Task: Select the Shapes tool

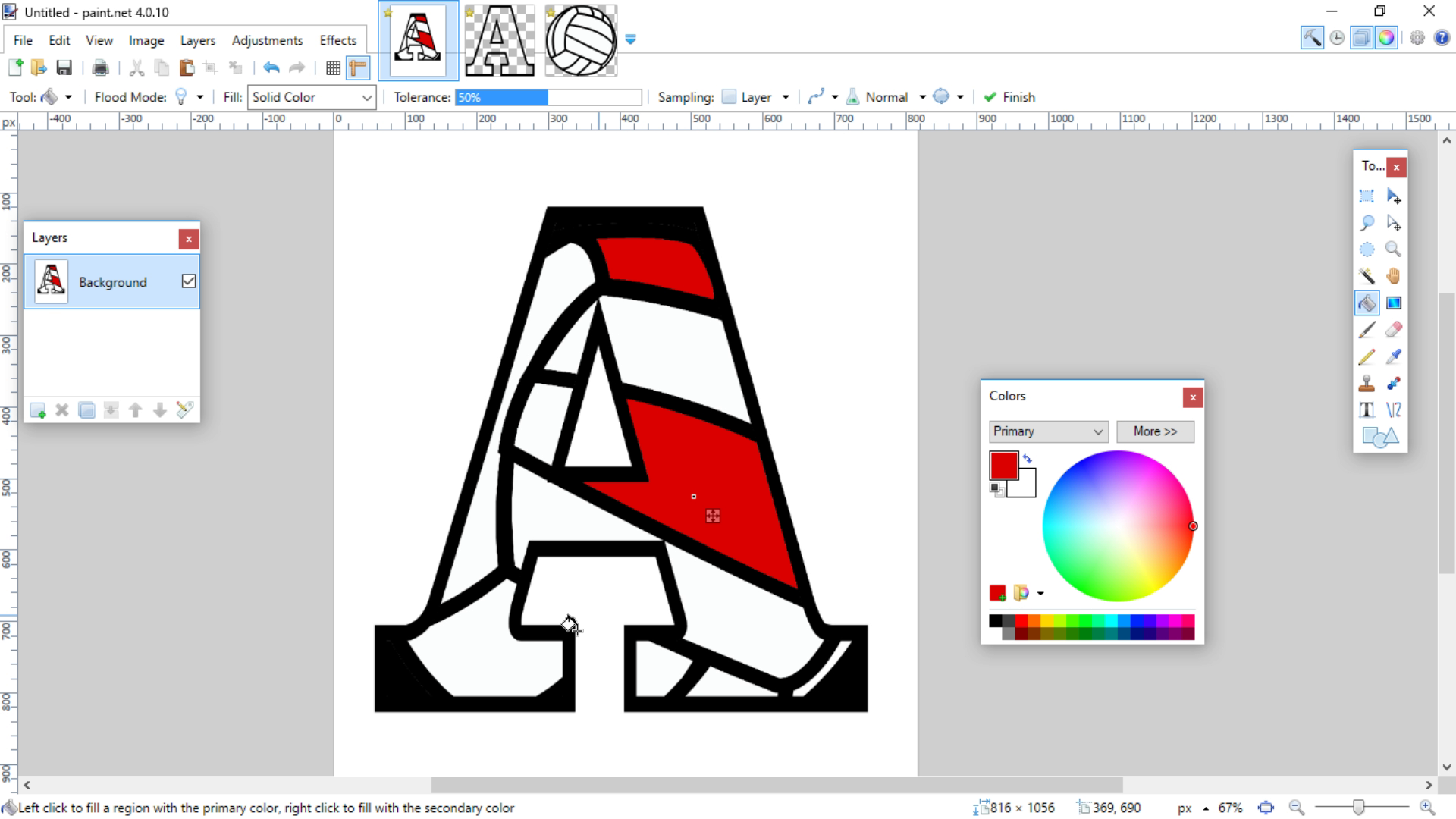Action: [x=1380, y=438]
